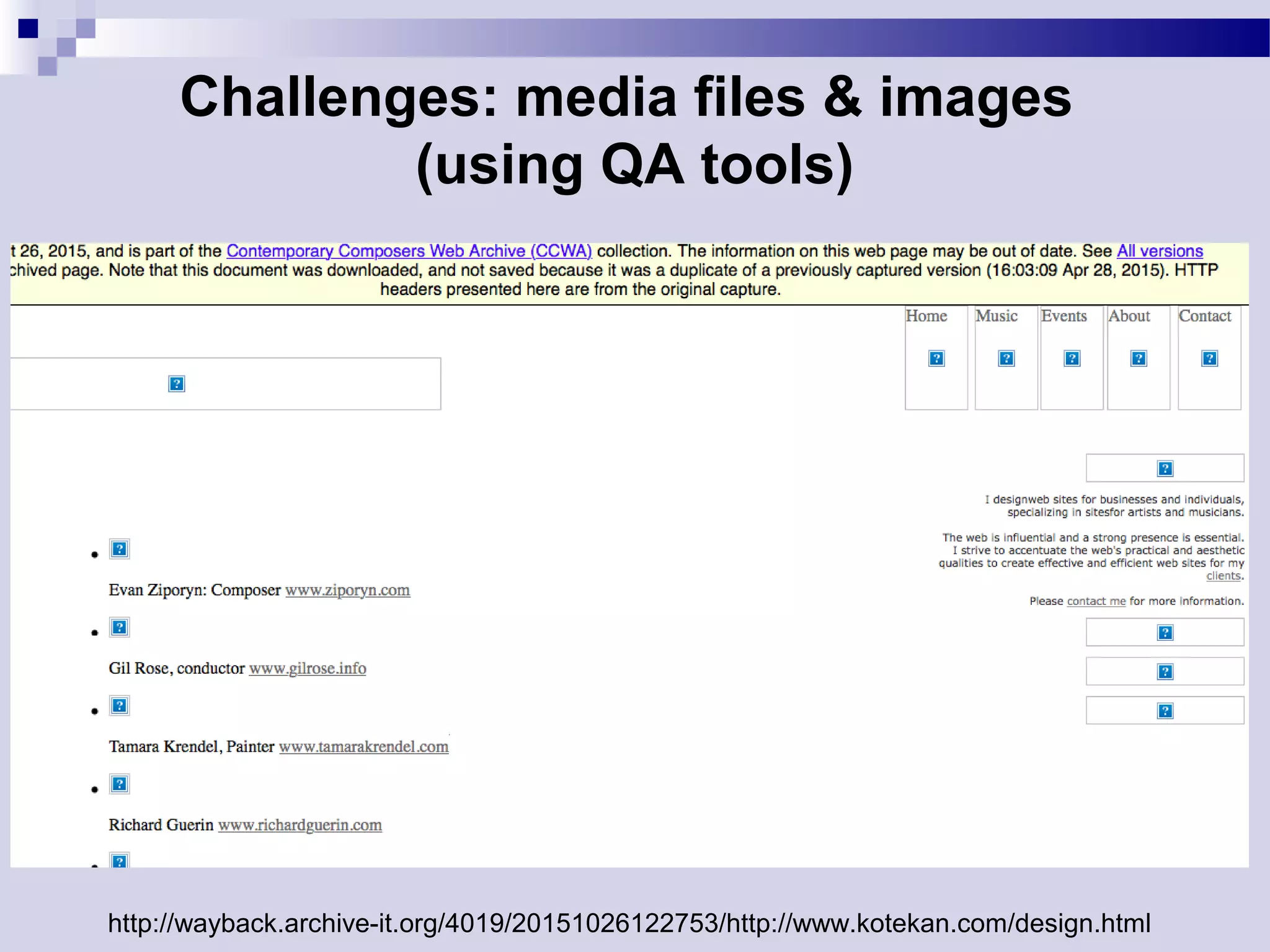This screenshot has width=1270, height=952.
Task: Follow the 'clients' link in sidebar text
Action: (1223, 576)
